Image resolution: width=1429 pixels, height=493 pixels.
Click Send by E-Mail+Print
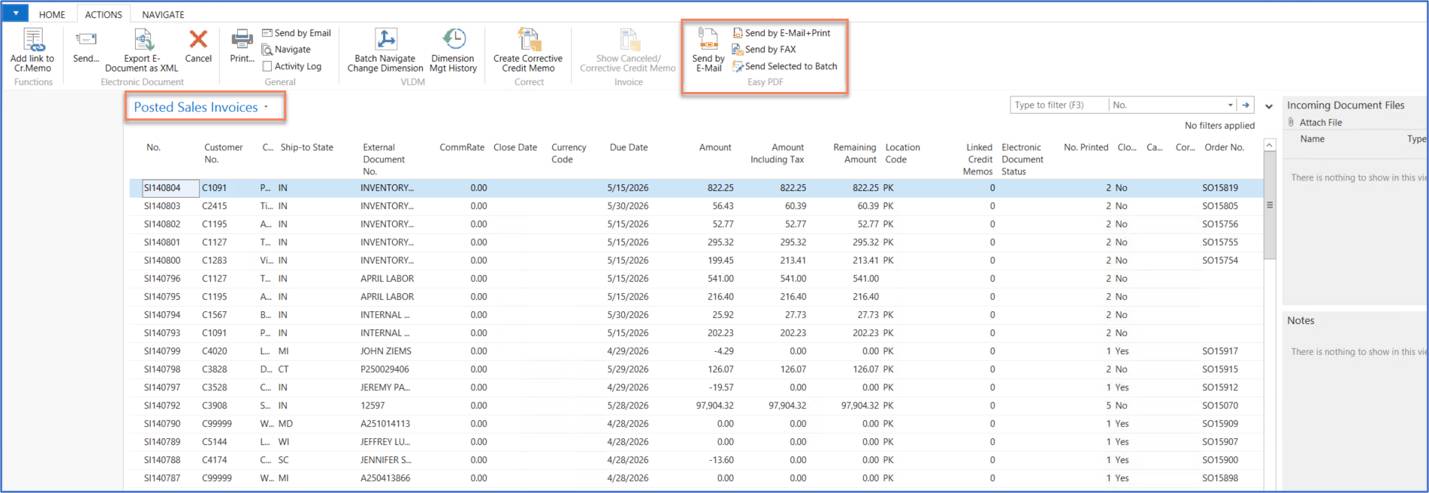click(x=781, y=33)
